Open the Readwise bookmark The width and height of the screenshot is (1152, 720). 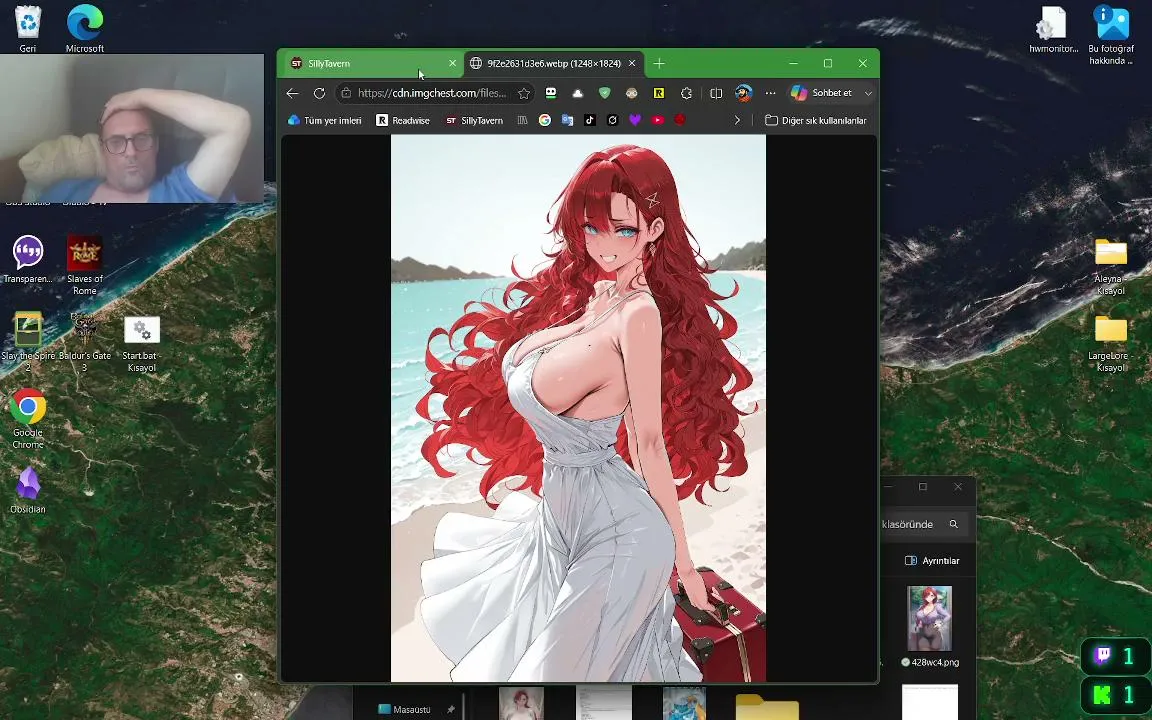point(403,120)
